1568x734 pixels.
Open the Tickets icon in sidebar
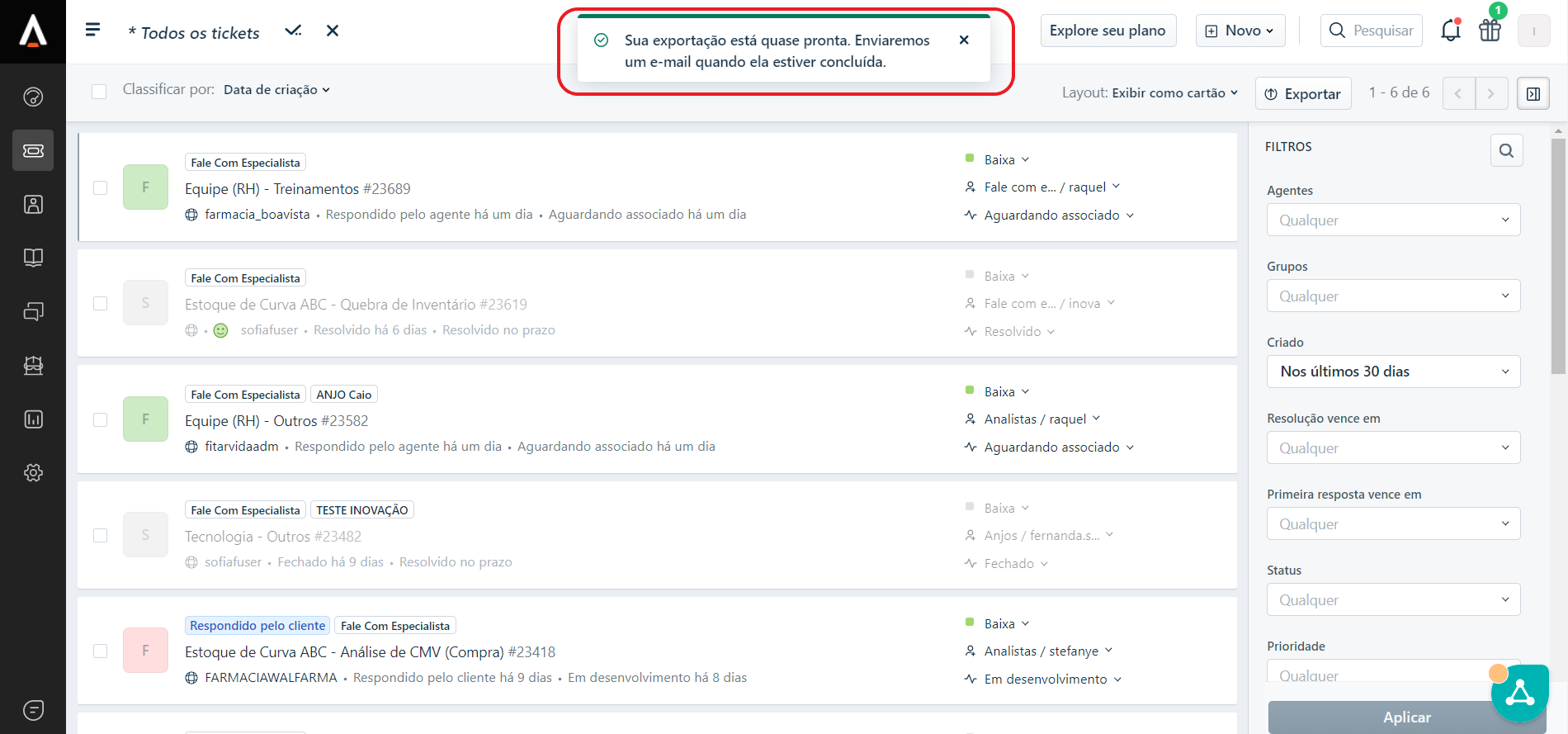33,150
